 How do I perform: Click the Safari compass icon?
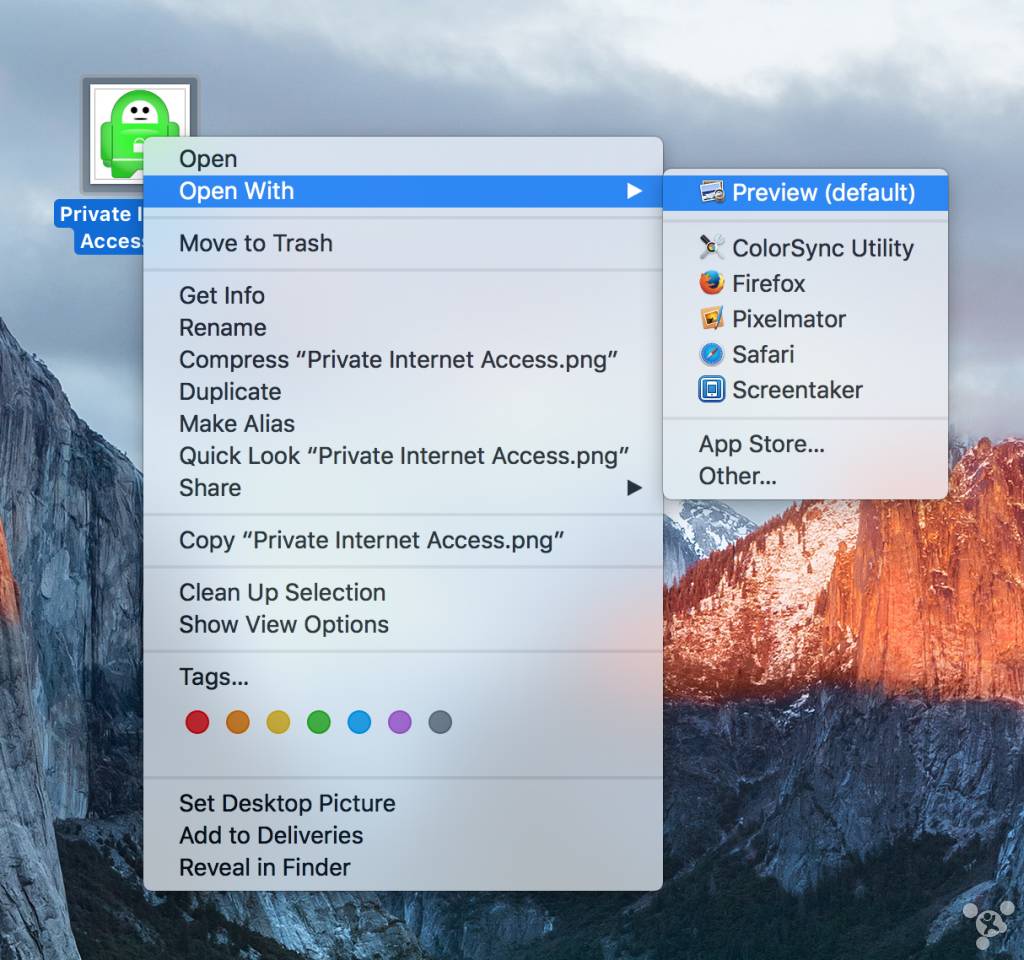712,355
